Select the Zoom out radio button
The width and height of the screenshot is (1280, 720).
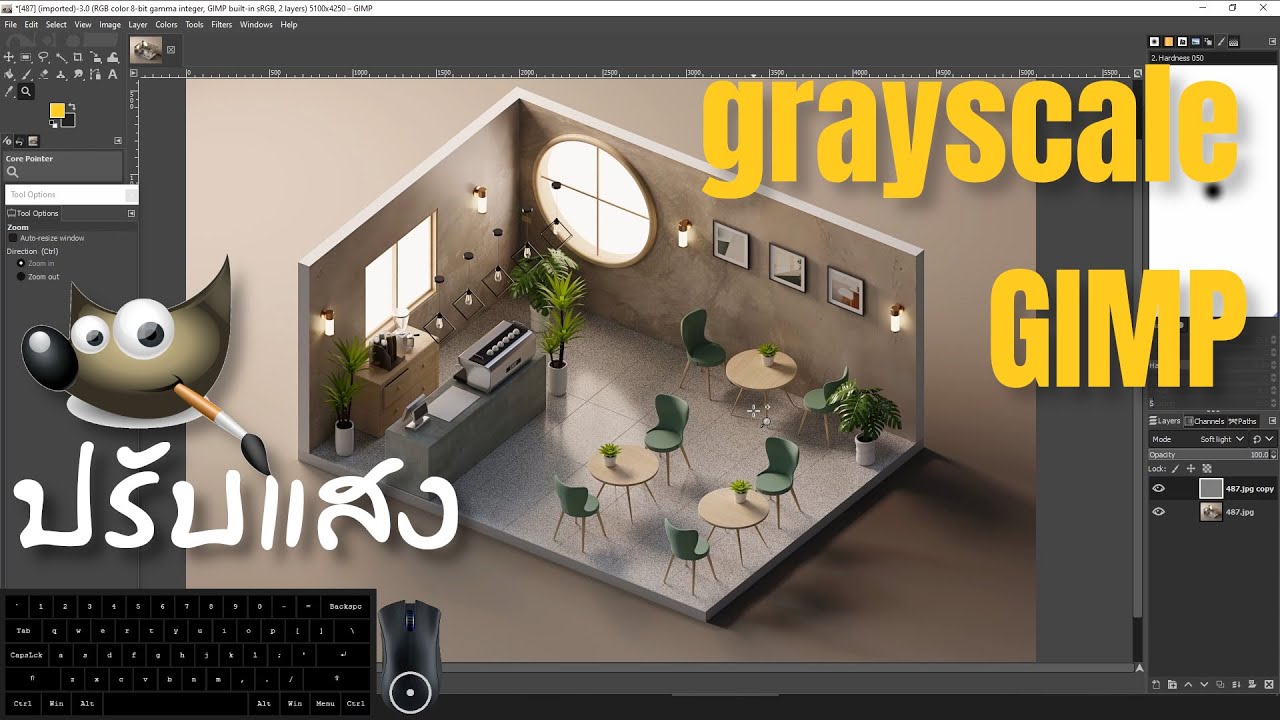pos(21,276)
